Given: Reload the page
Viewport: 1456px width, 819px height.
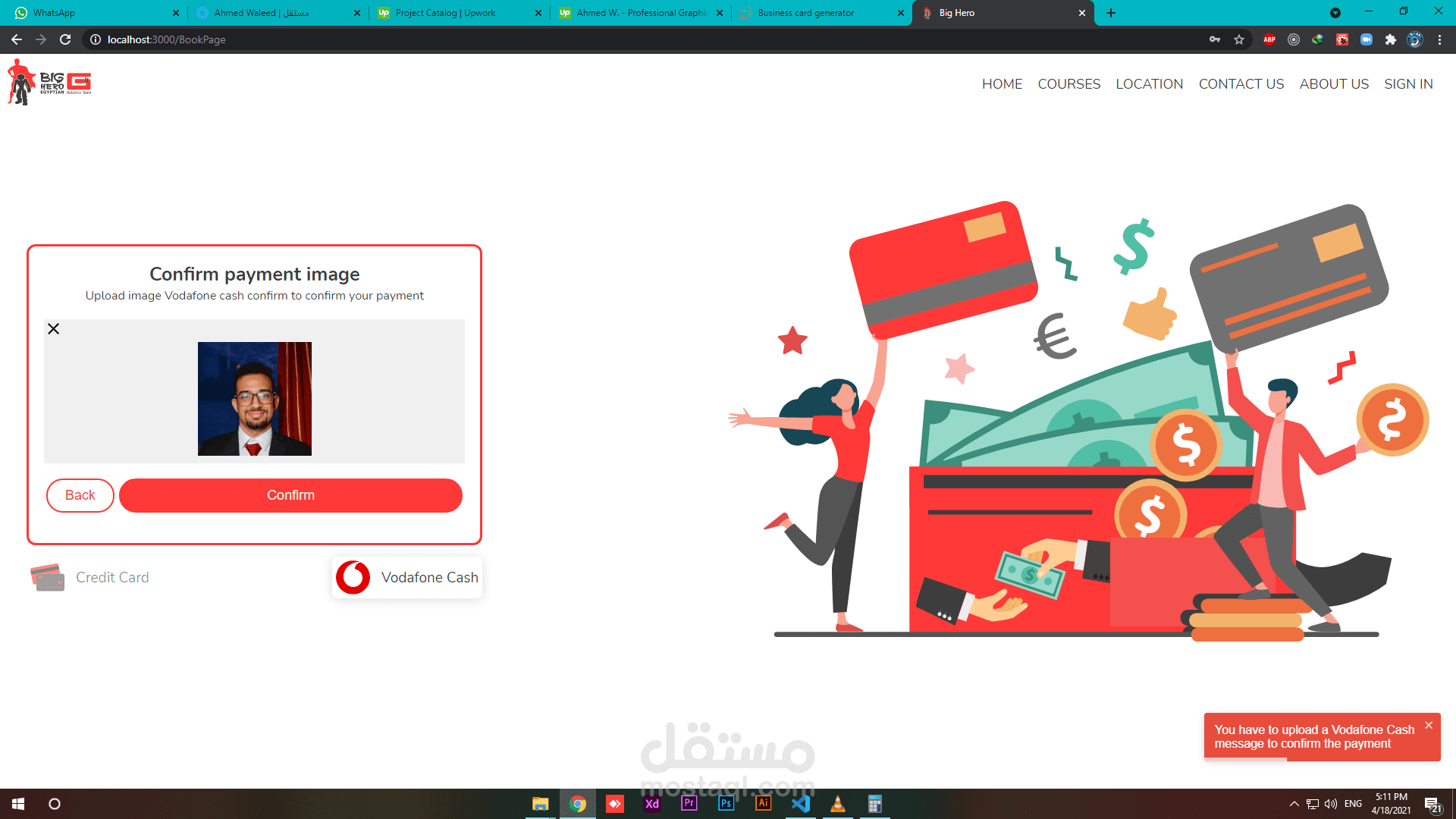Looking at the screenshot, I should pyautogui.click(x=65, y=39).
